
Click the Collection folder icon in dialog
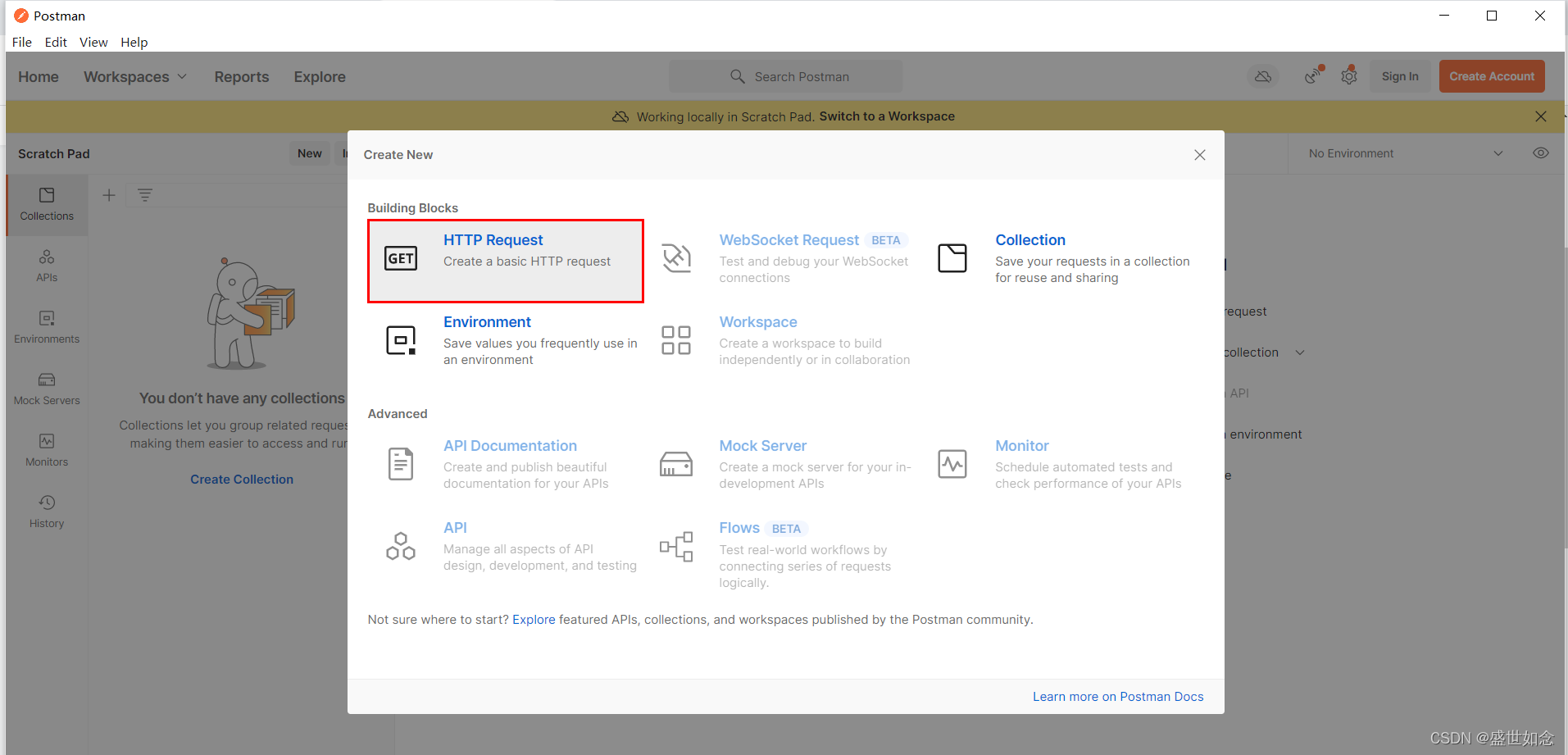tap(952, 258)
